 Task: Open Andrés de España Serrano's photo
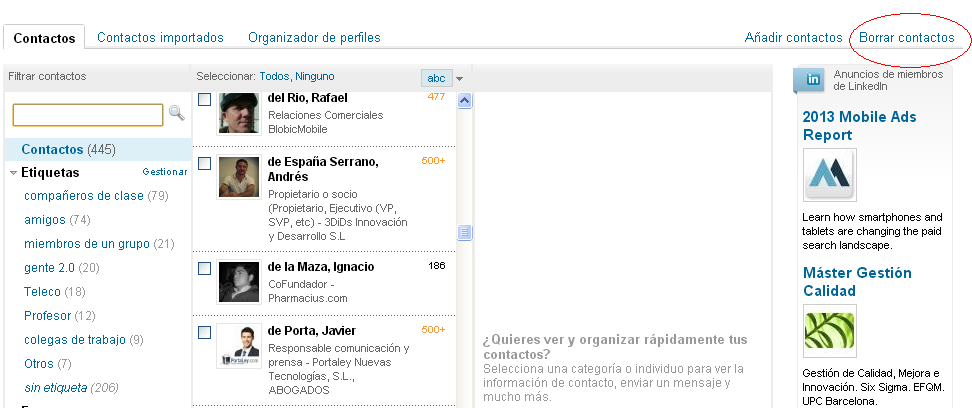pos(239,177)
